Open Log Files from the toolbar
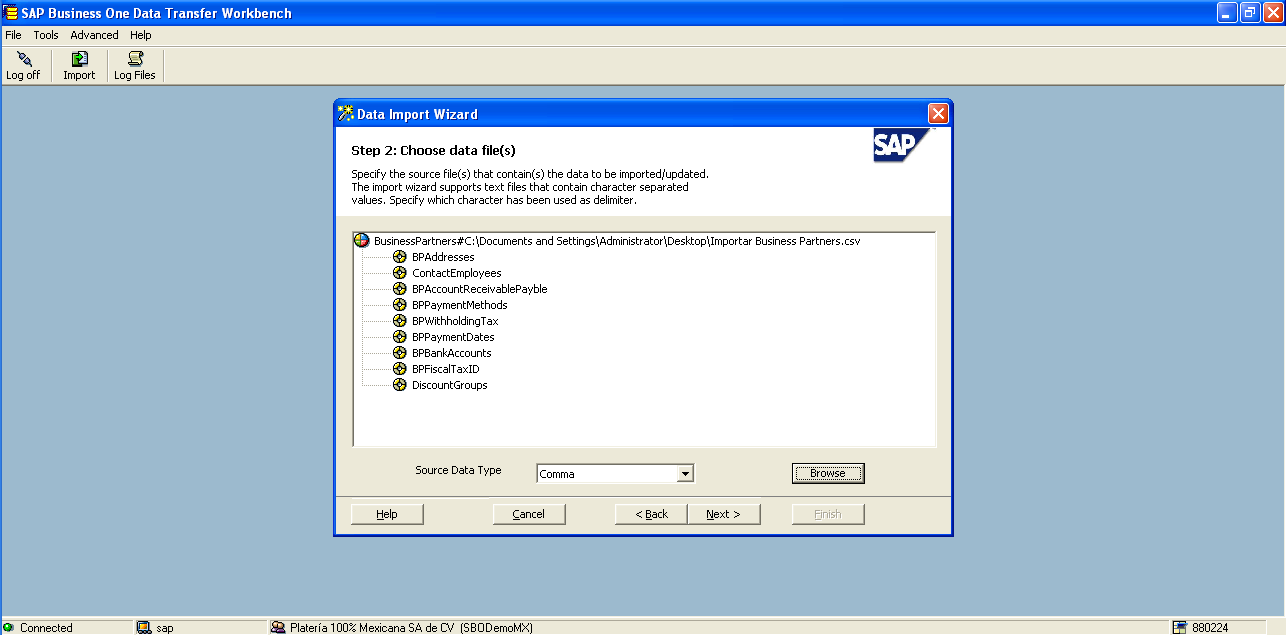 (x=134, y=65)
